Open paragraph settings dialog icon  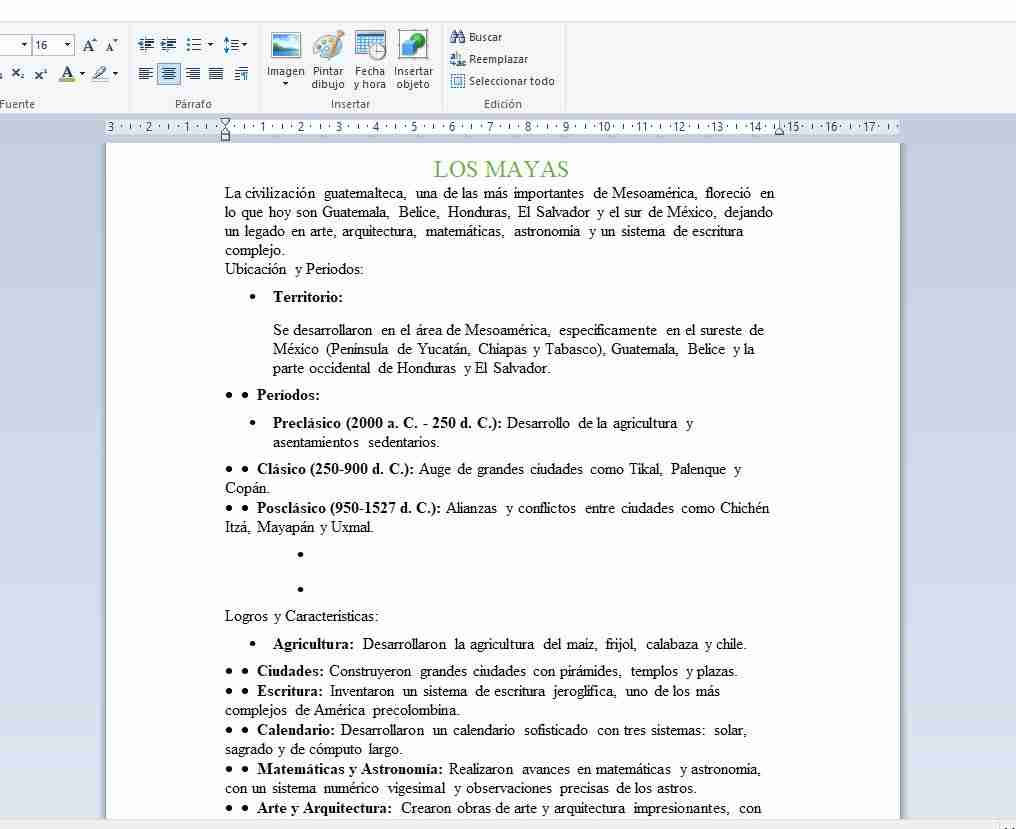(x=241, y=74)
